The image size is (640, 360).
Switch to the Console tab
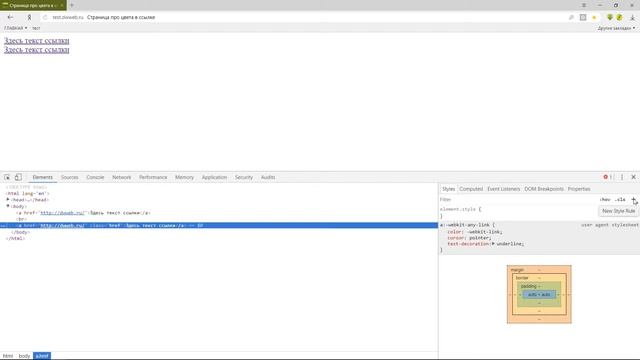(95, 177)
